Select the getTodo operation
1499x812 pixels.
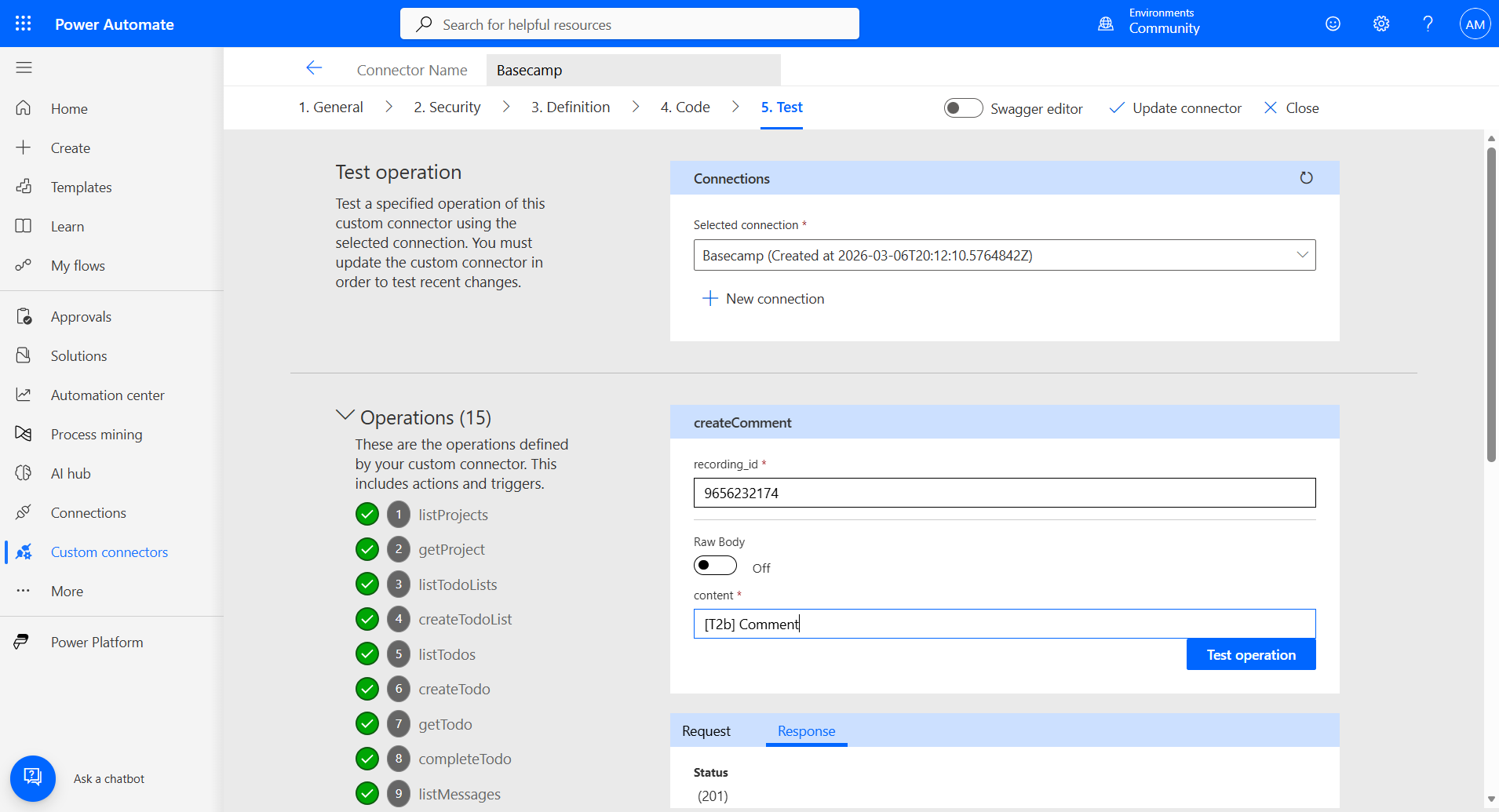pyautogui.click(x=445, y=724)
